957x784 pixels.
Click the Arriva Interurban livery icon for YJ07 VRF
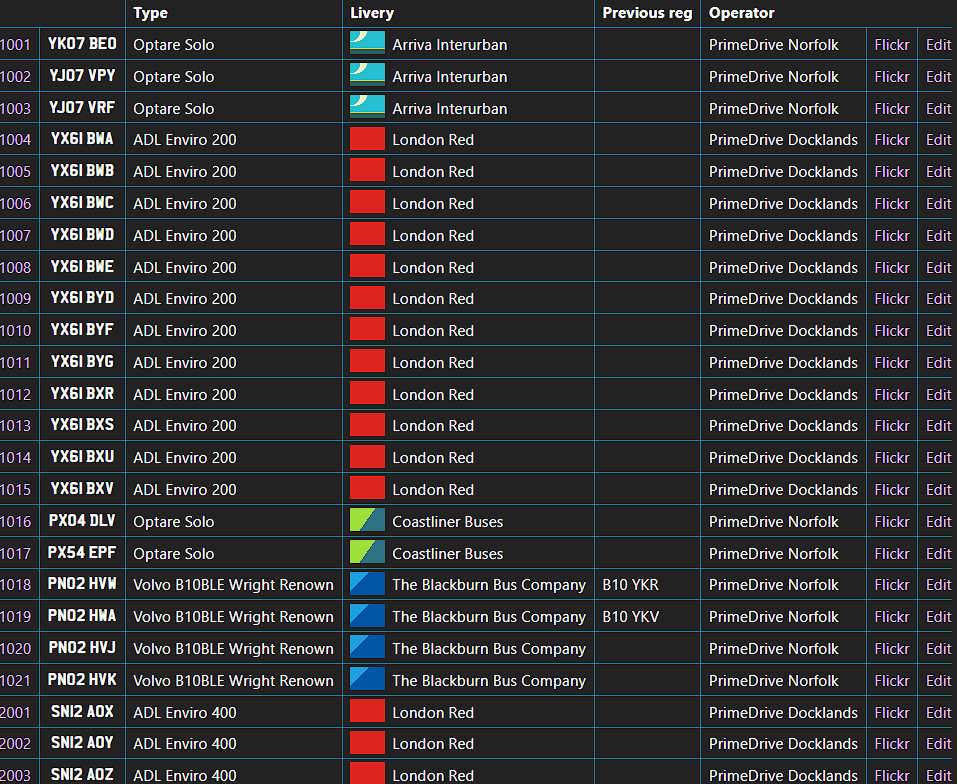pos(367,108)
